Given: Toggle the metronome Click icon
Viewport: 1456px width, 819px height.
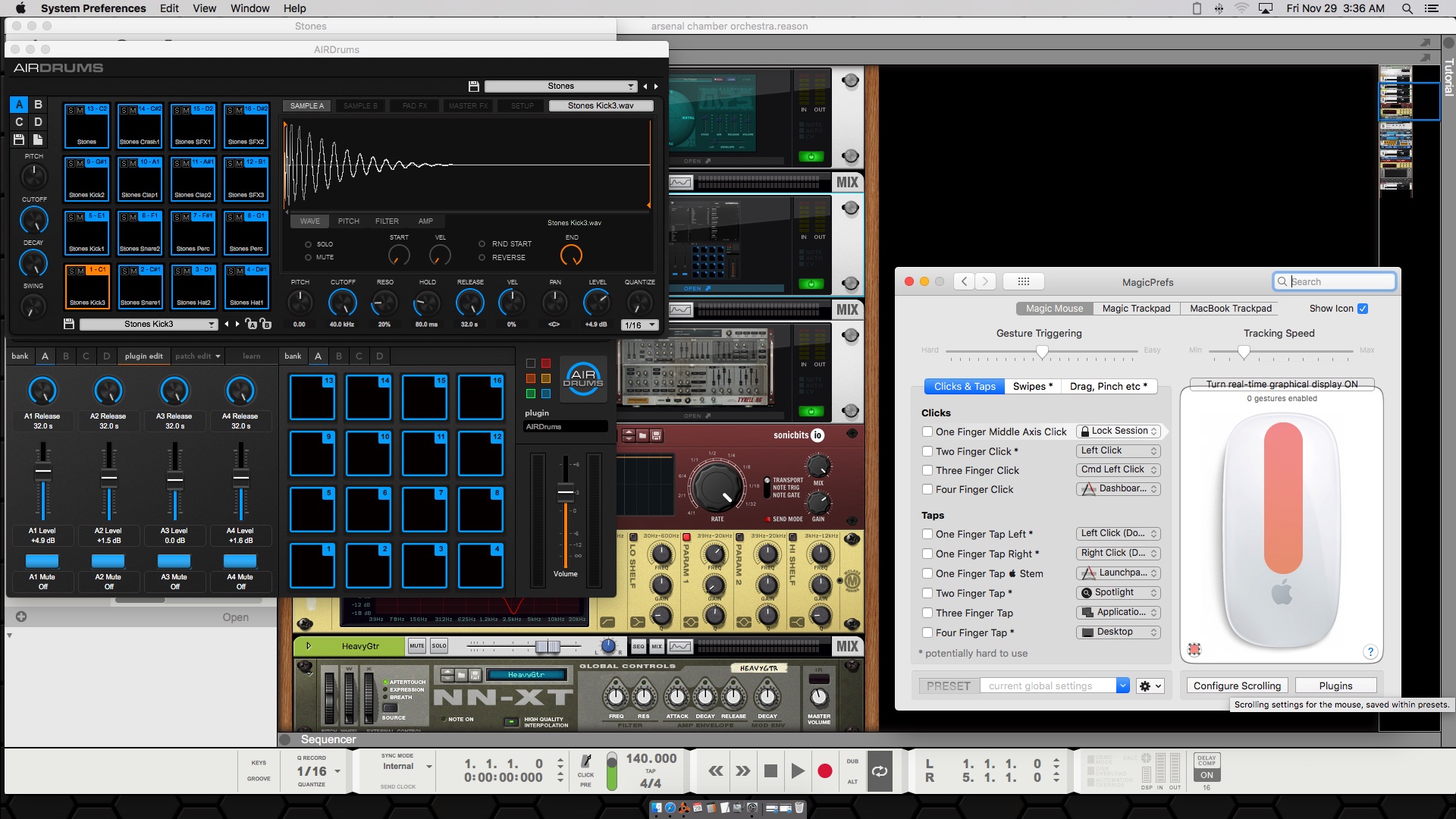Looking at the screenshot, I should pyautogui.click(x=585, y=761).
